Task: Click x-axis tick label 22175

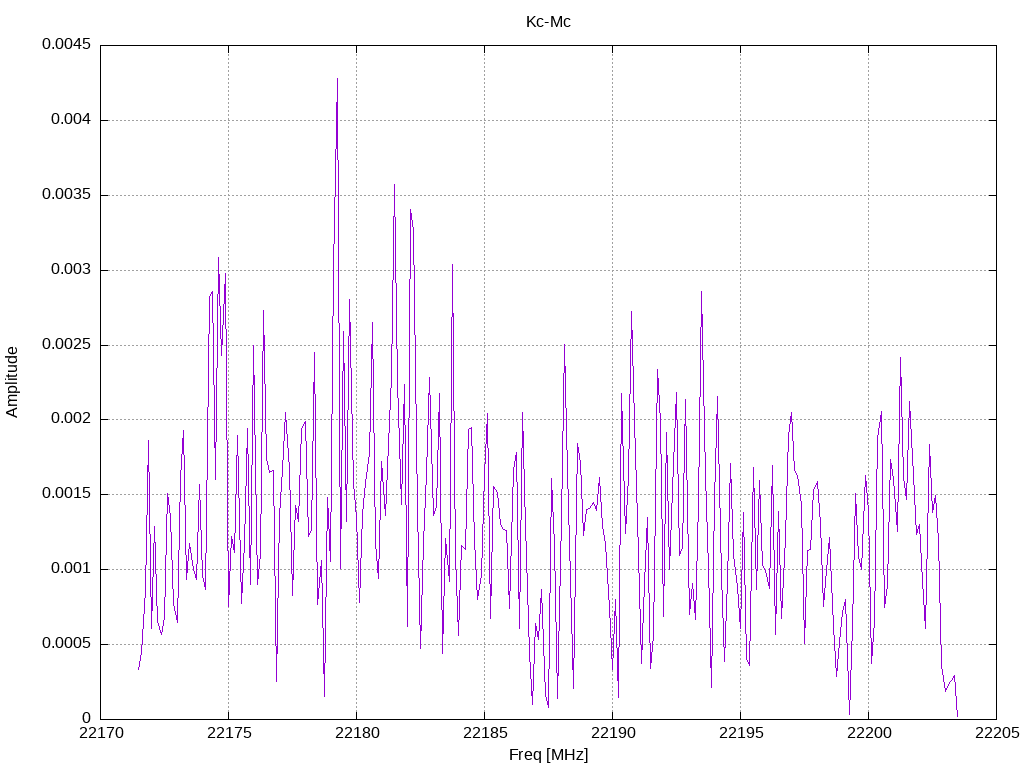Action: 229,733
